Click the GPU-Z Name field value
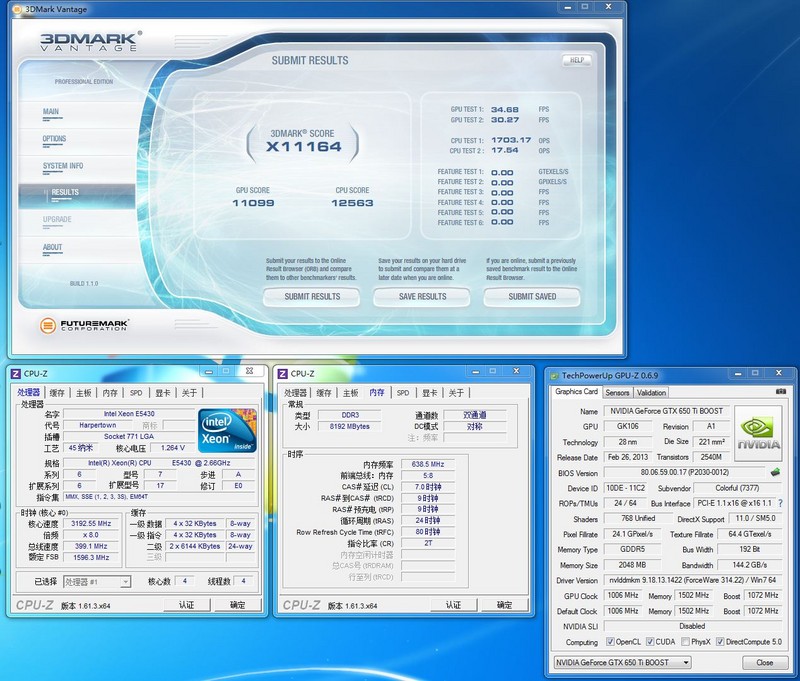This screenshot has width=800, height=681. (666, 411)
